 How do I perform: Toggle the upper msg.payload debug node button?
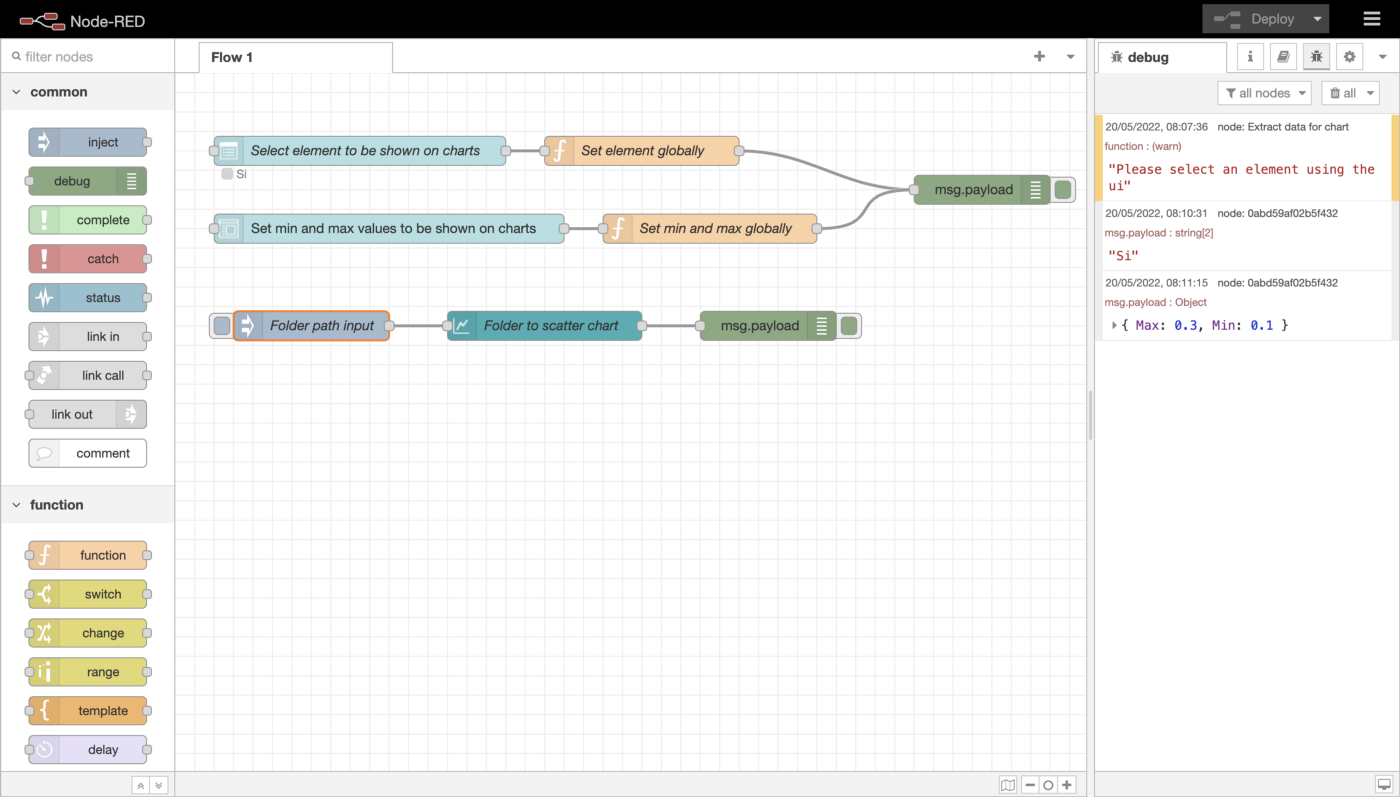1064,190
